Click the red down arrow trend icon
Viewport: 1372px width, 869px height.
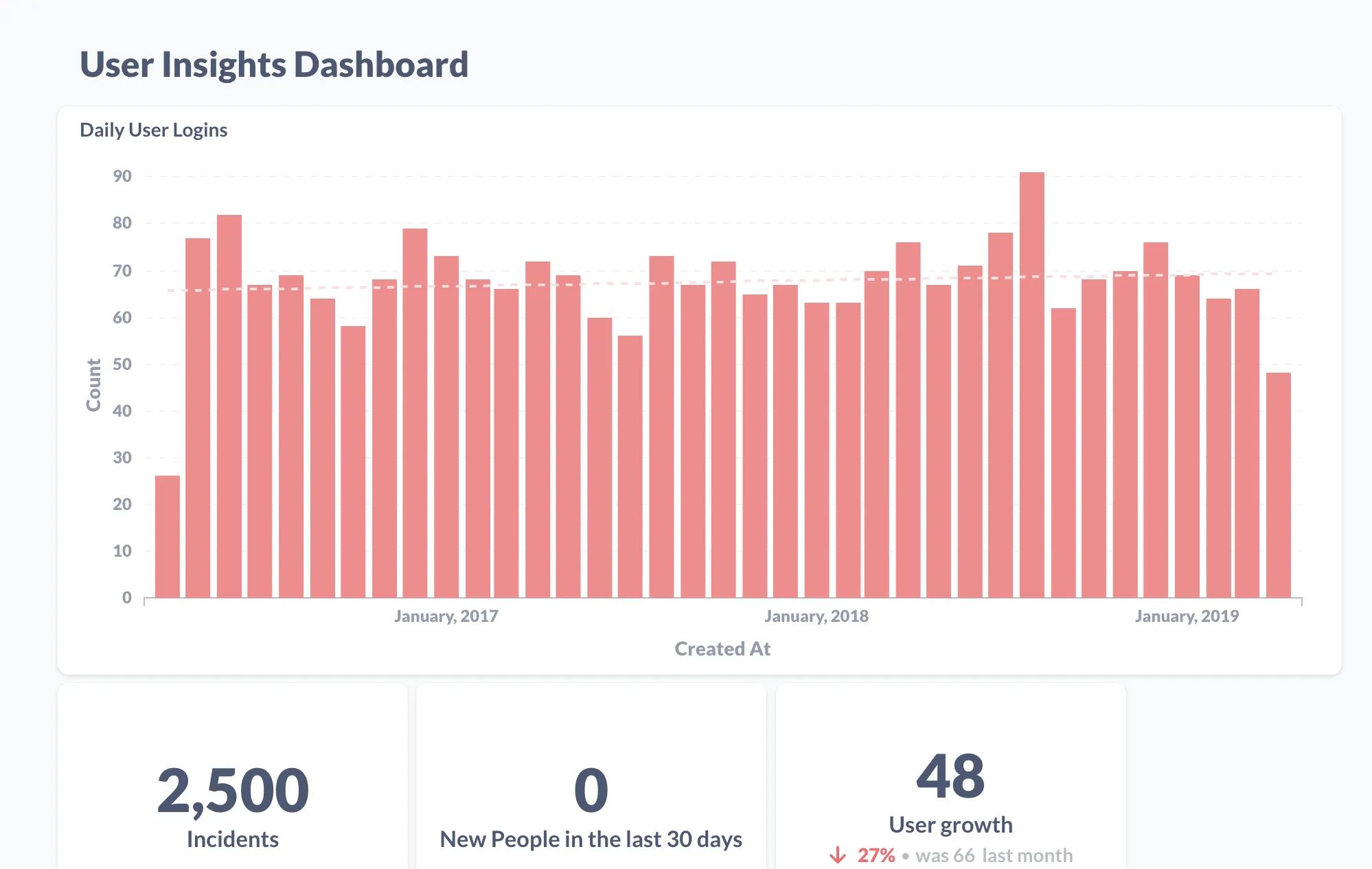coord(837,855)
